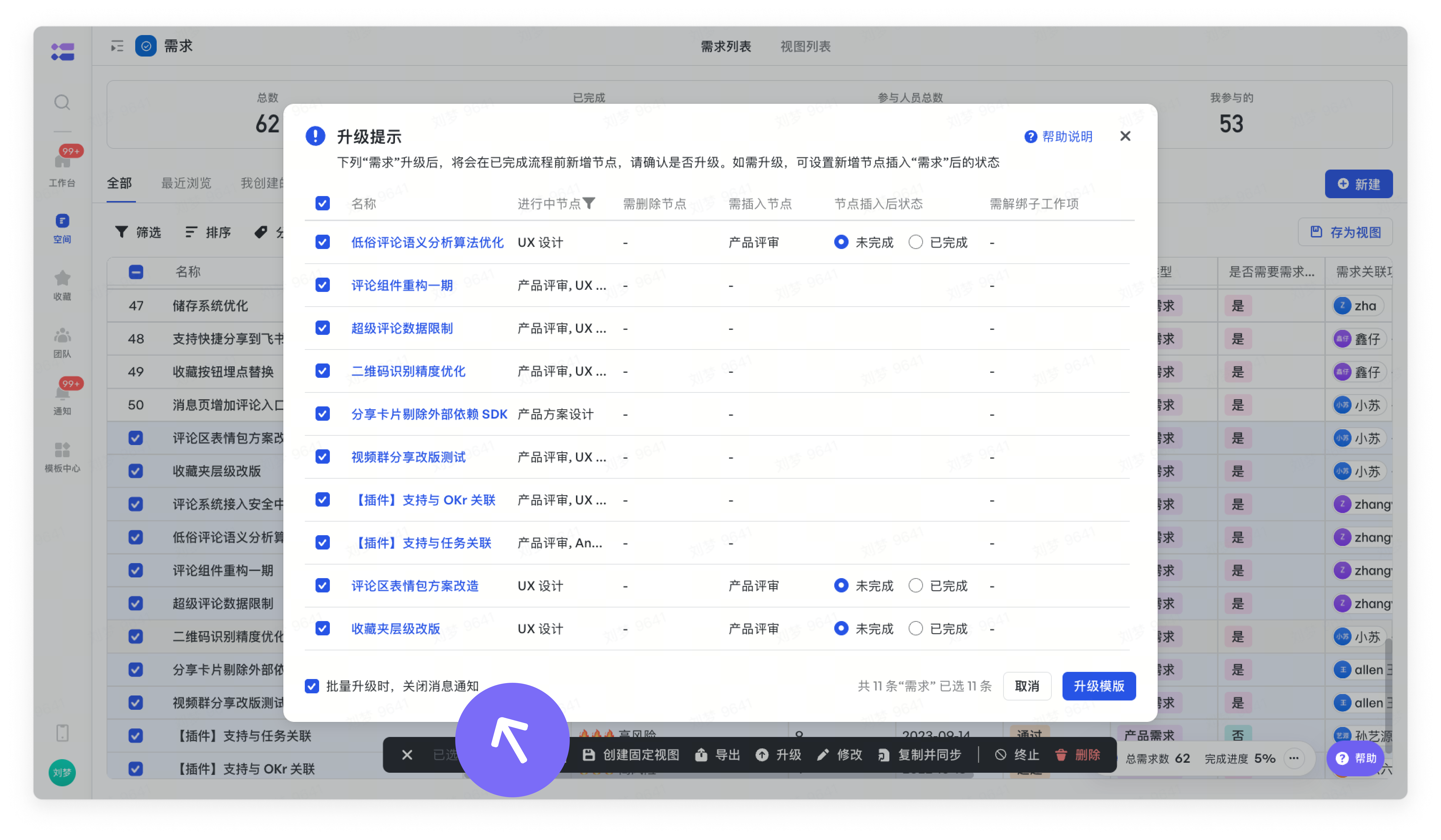Uncheck 分享卡片剔除外部依赖 SDK in dialog
Image resolution: width=1441 pixels, height=840 pixels.
(322, 413)
